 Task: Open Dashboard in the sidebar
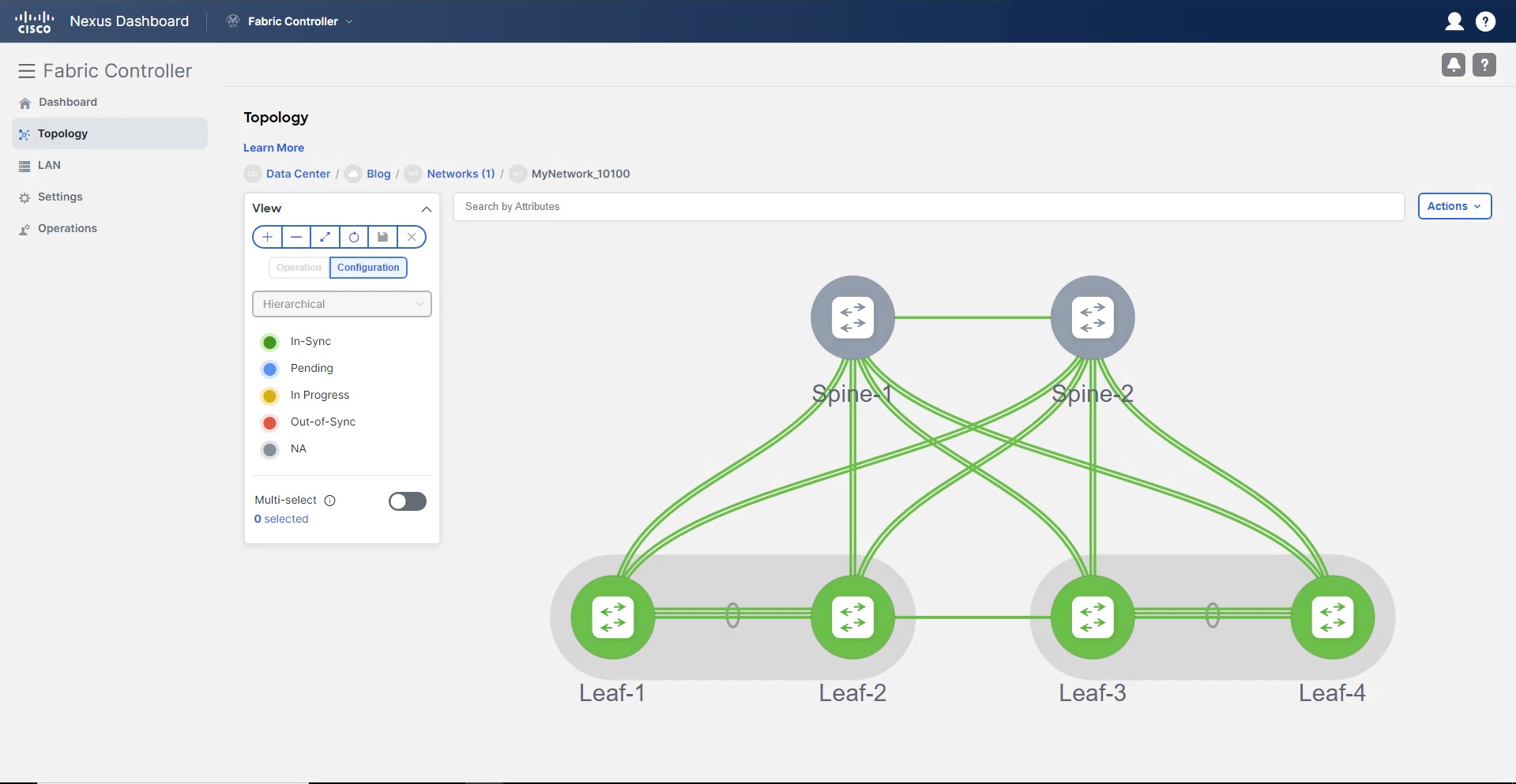pyautogui.click(x=110, y=102)
